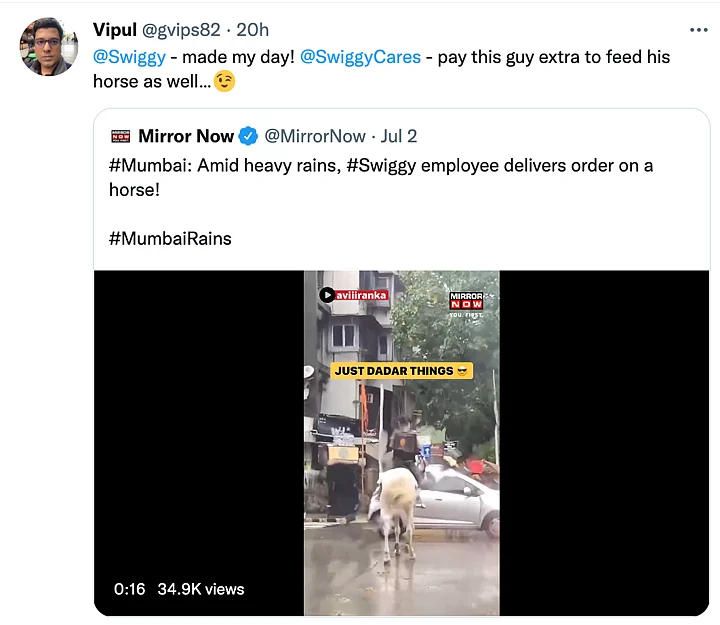Click the Mirror Now watermark in video
The image size is (720, 625).
tap(466, 301)
